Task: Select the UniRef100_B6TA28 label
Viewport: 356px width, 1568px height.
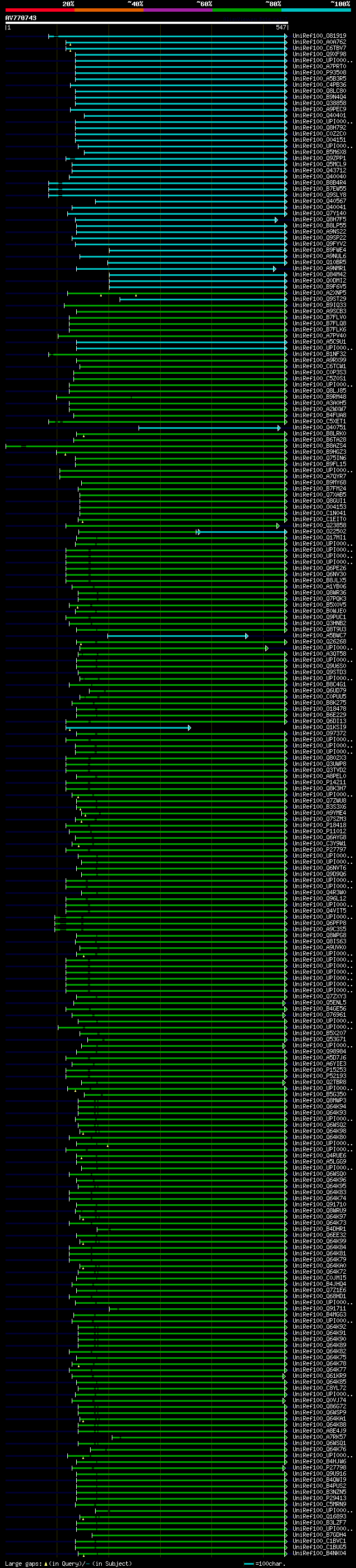Action: [x=319, y=439]
